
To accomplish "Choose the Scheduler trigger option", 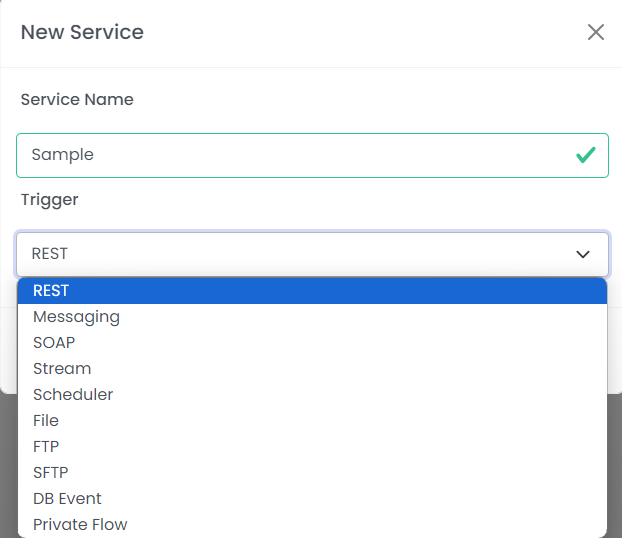I will pyautogui.click(x=312, y=395).
